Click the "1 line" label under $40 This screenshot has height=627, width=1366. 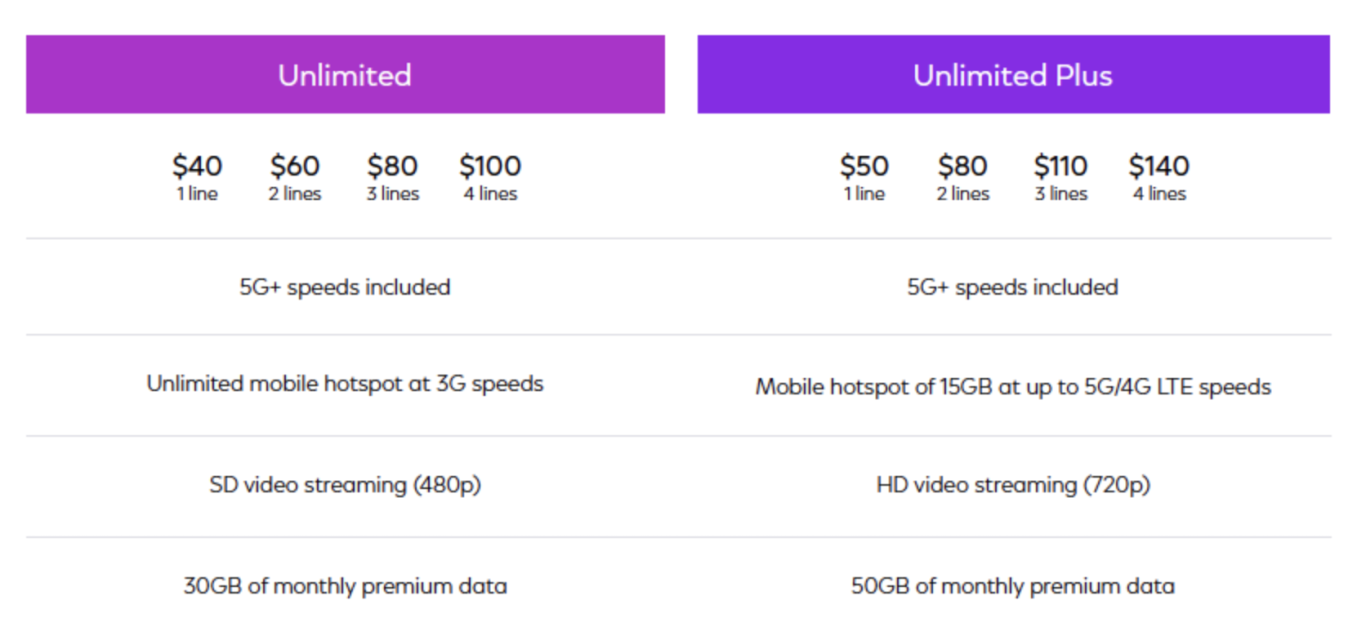pos(197,194)
